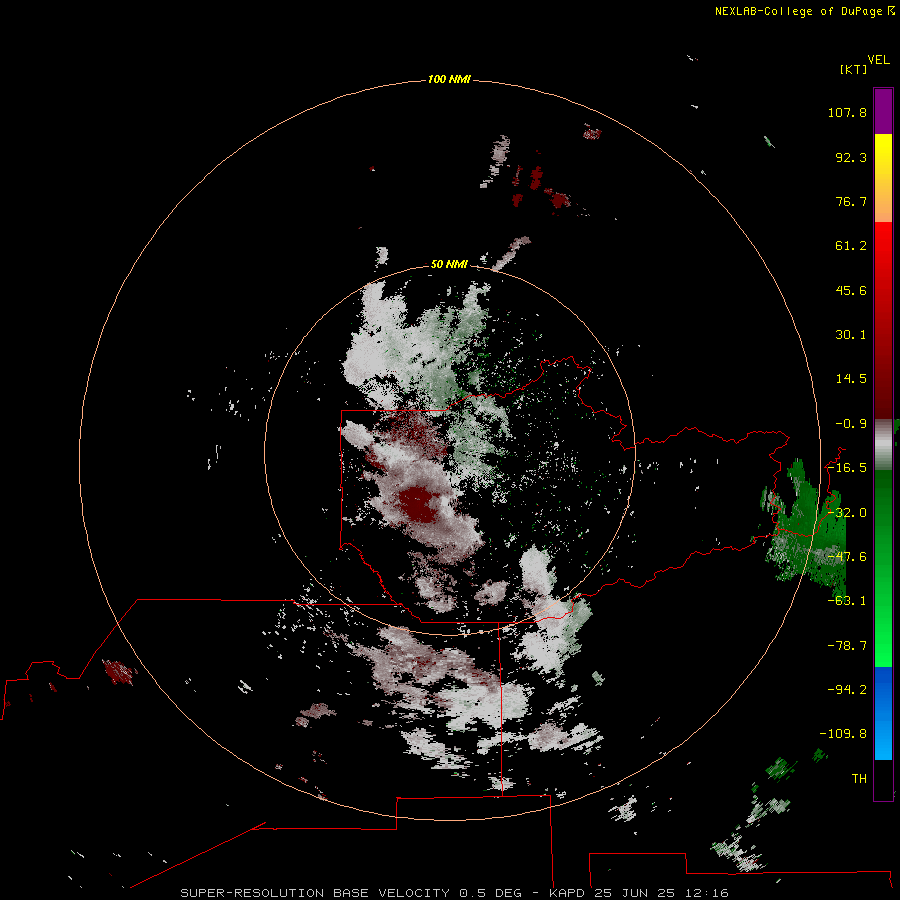
Task: Click the -109.8 velocity scale value
Action: tap(843, 734)
